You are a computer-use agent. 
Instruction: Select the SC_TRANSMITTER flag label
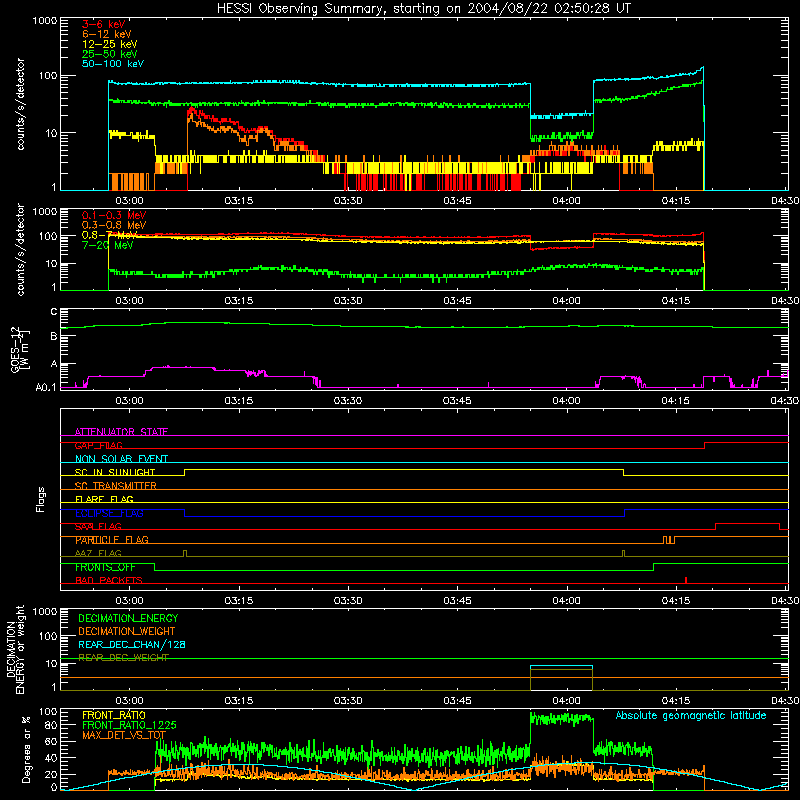pos(116,486)
